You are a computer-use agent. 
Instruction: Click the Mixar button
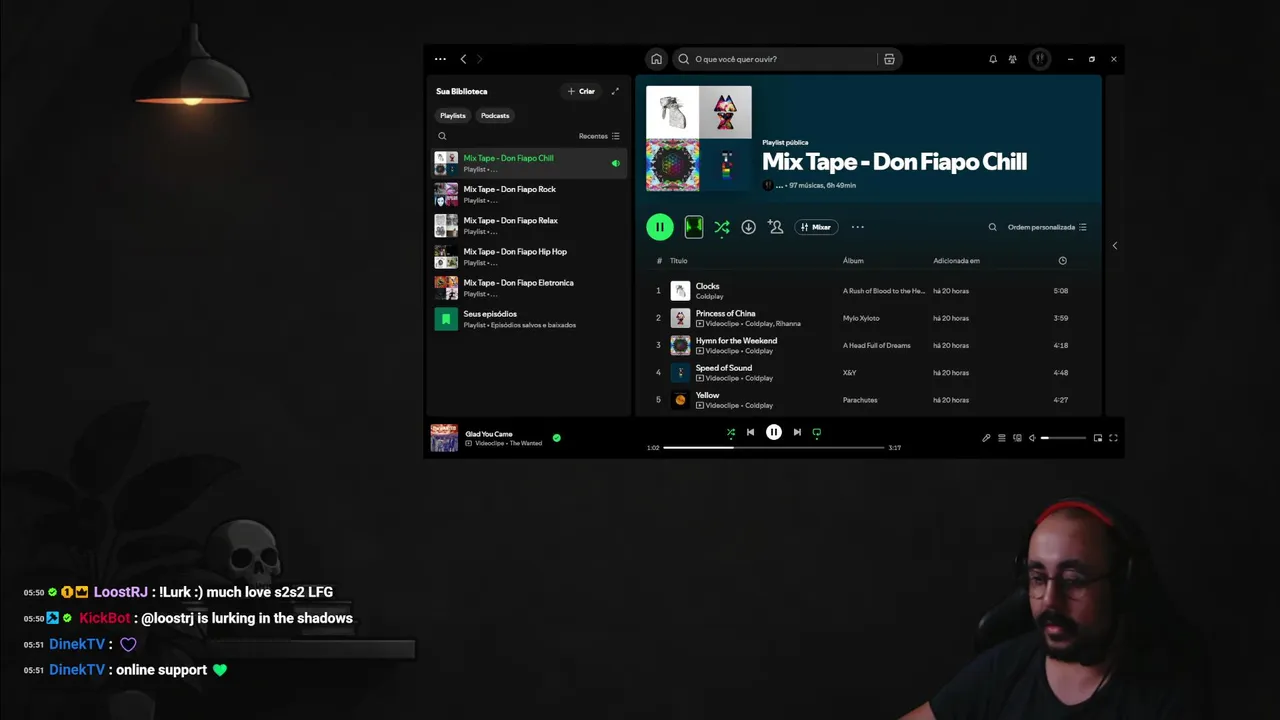coord(816,227)
